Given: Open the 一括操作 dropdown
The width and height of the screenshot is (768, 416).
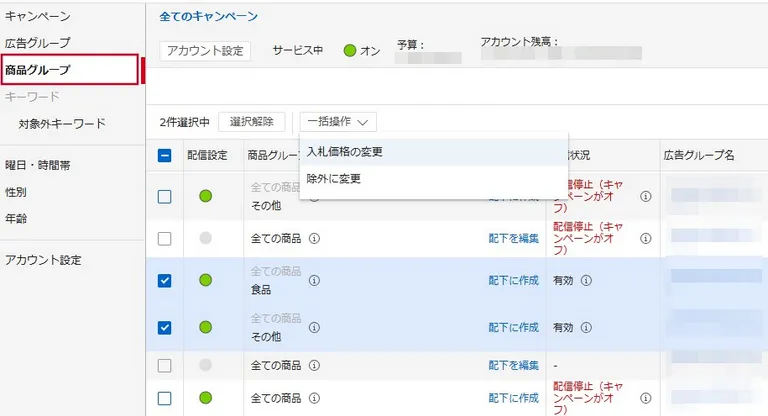Looking at the screenshot, I should pyautogui.click(x=337, y=122).
